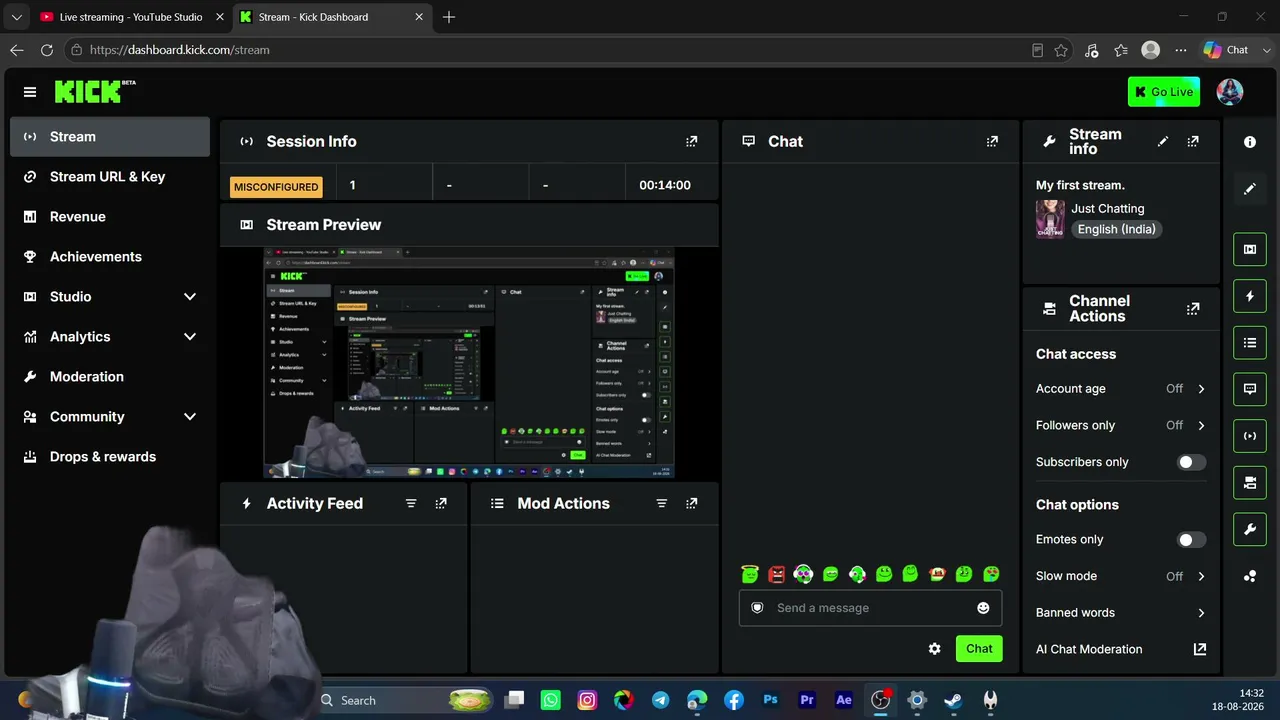Open Drops & rewards
1280x720 pixels.
click(110, 457)
